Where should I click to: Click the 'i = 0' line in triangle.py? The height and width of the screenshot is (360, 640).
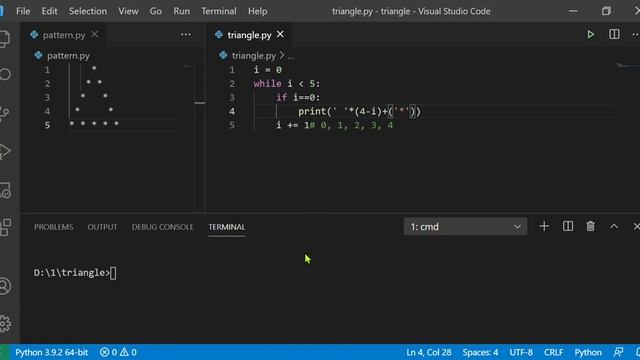click(268, 70)
